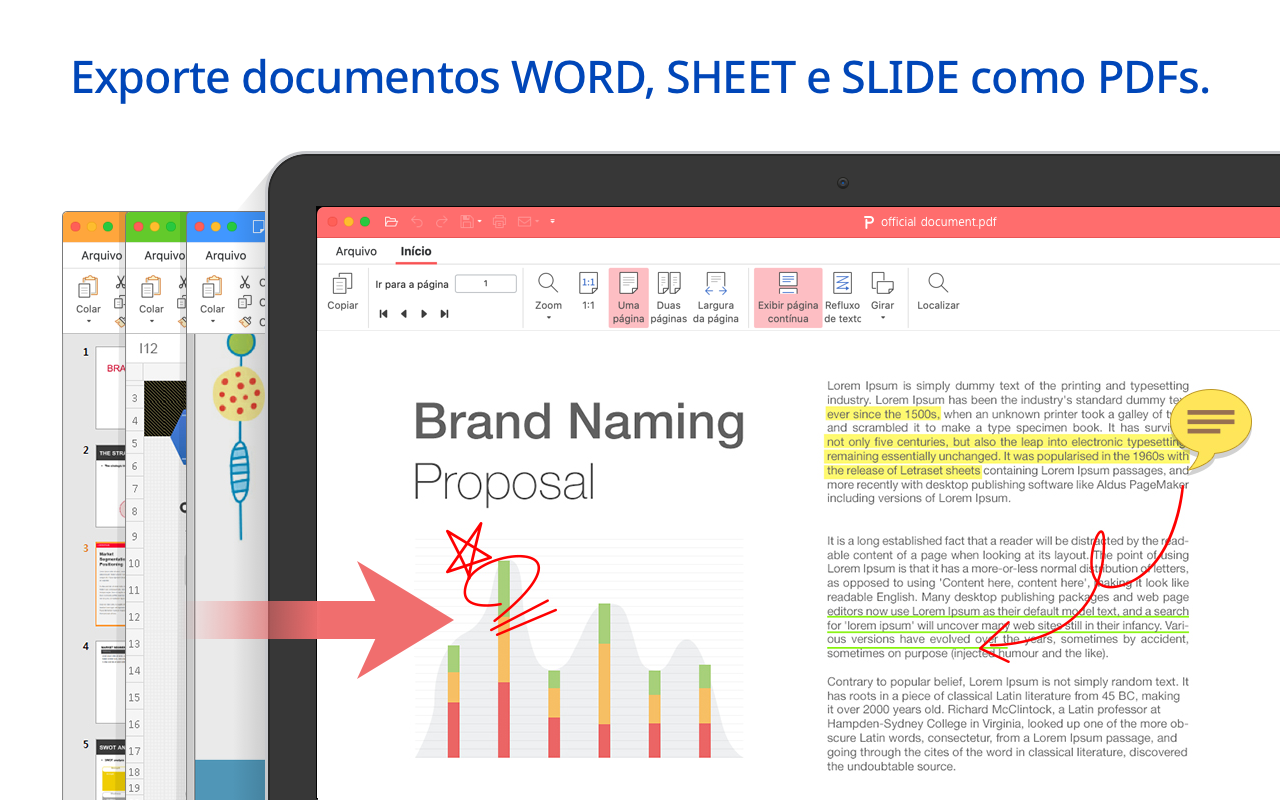The height and width of the screenshot is (800, 1280).
Task: Select the Início tab
Action: pos(416,251)
